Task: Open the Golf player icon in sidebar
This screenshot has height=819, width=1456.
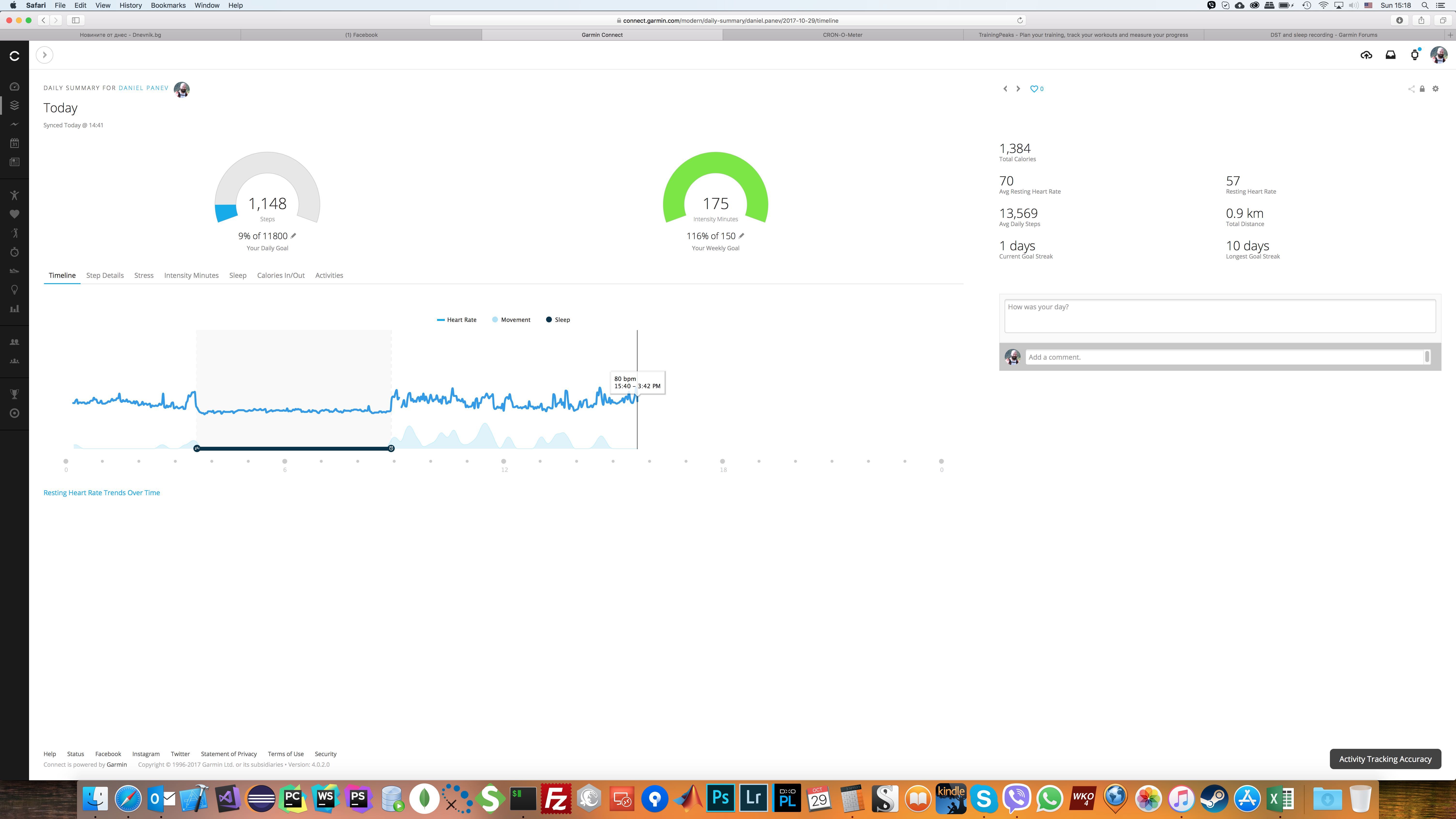Action: (x=15, y=233)
